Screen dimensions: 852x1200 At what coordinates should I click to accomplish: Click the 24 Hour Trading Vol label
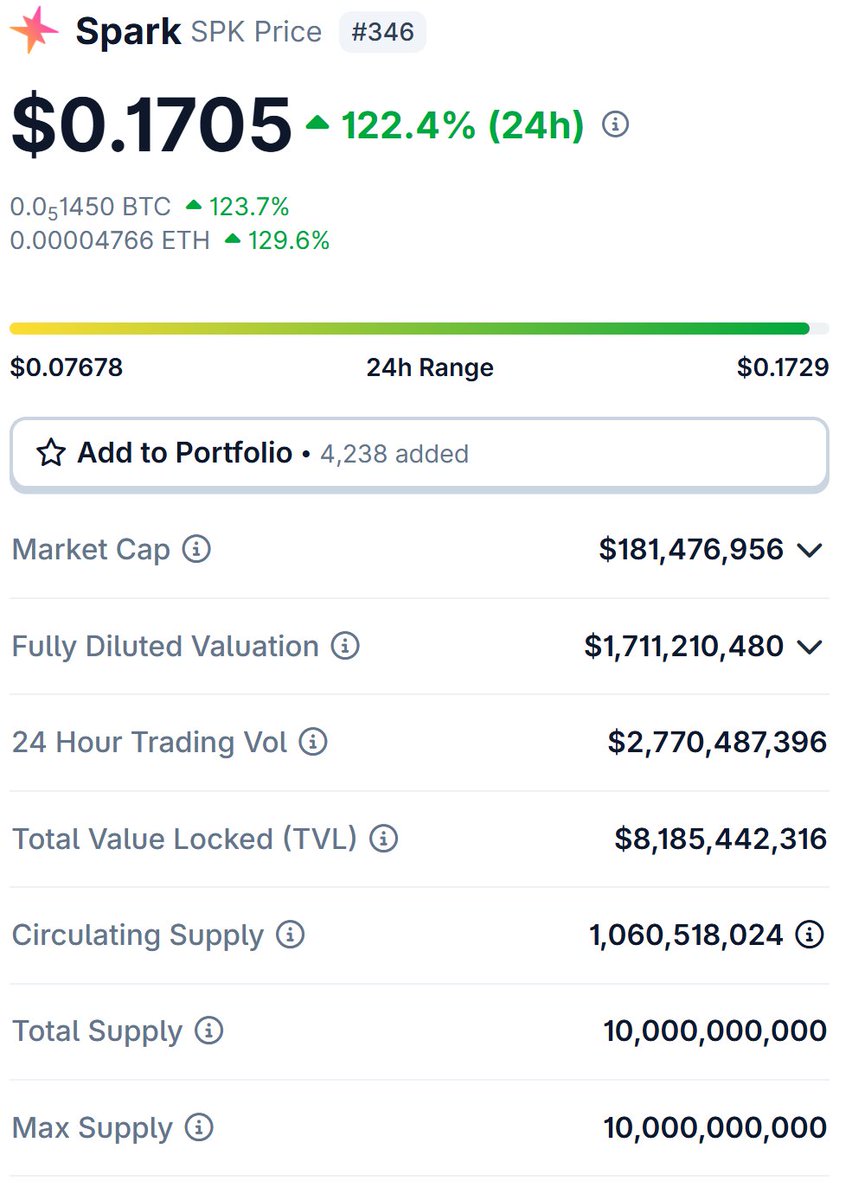150,742
